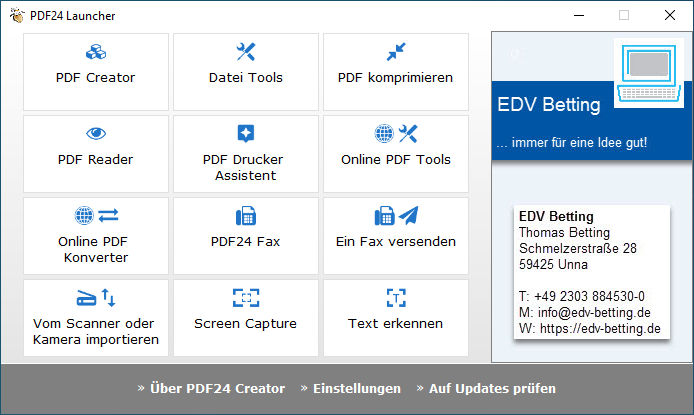Screen dimensions: 694x415
Task: Click the EDV Betting contact card
Action: pos(592,272)
